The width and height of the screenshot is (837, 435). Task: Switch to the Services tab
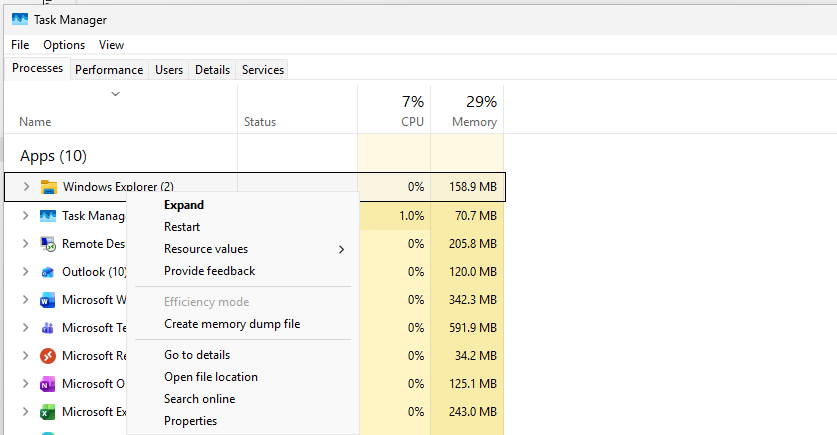pyautogui.click(x=263, y=70)
